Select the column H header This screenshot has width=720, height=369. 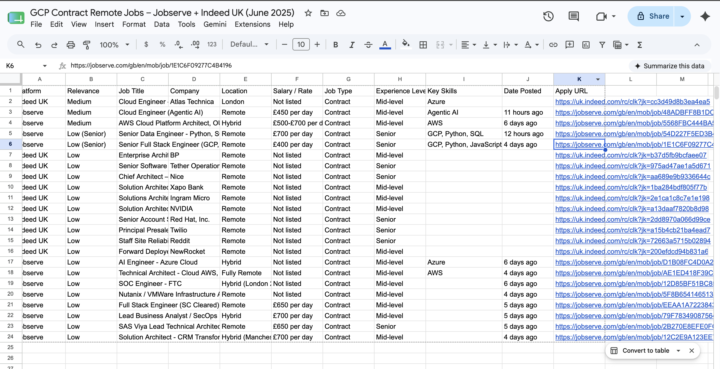pos(399,79)
